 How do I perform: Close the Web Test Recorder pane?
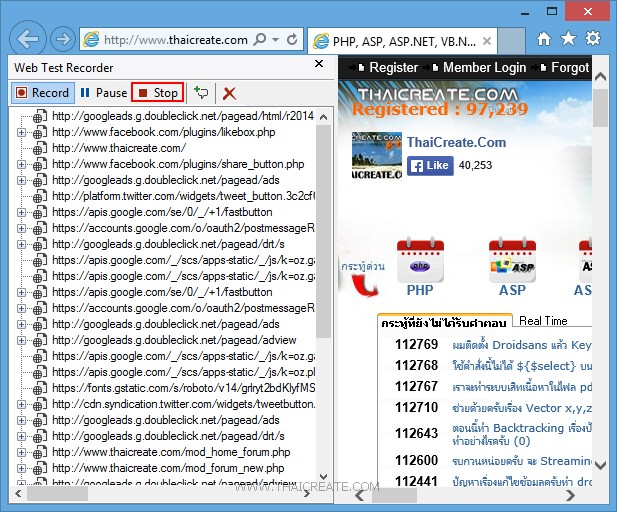319,63
